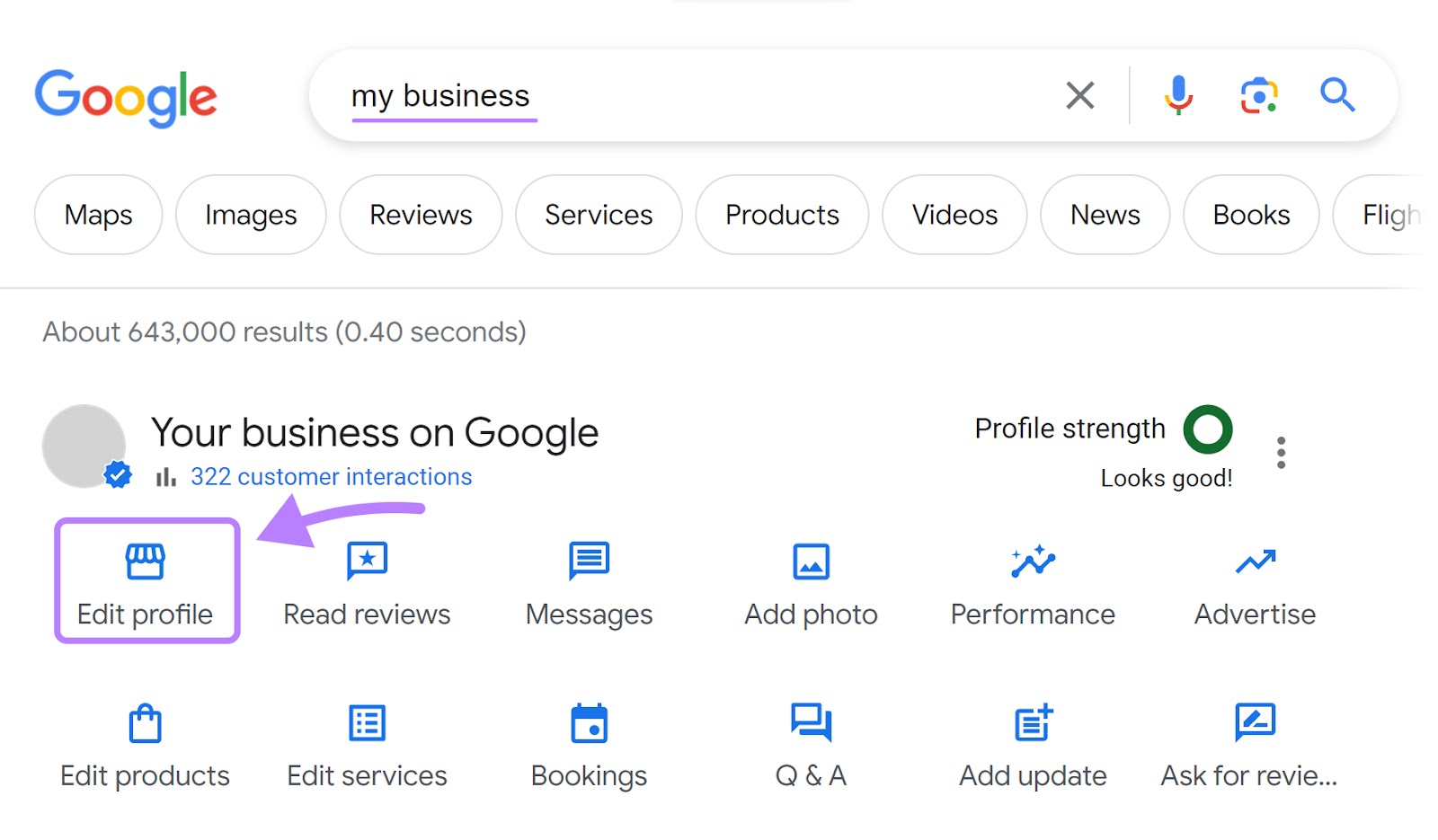
Task: Open the 322 customer interactions link
Action: pyautogui.click(x=330, y=476)
